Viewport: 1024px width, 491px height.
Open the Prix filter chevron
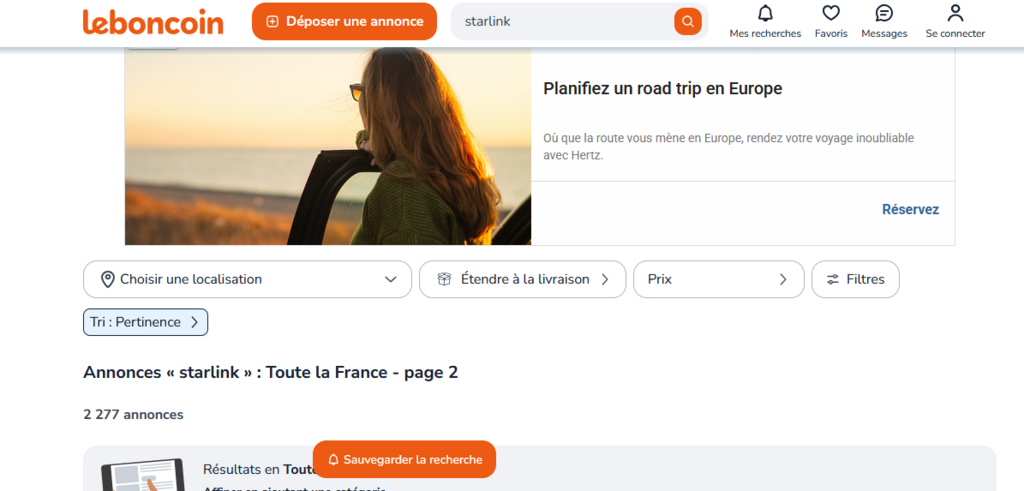pos(783,279)
